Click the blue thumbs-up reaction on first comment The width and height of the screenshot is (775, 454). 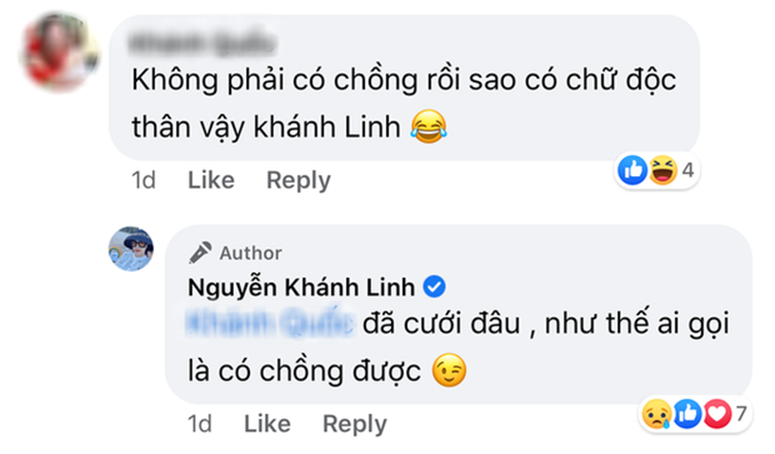pyautogui.click(x=634, y=171)
